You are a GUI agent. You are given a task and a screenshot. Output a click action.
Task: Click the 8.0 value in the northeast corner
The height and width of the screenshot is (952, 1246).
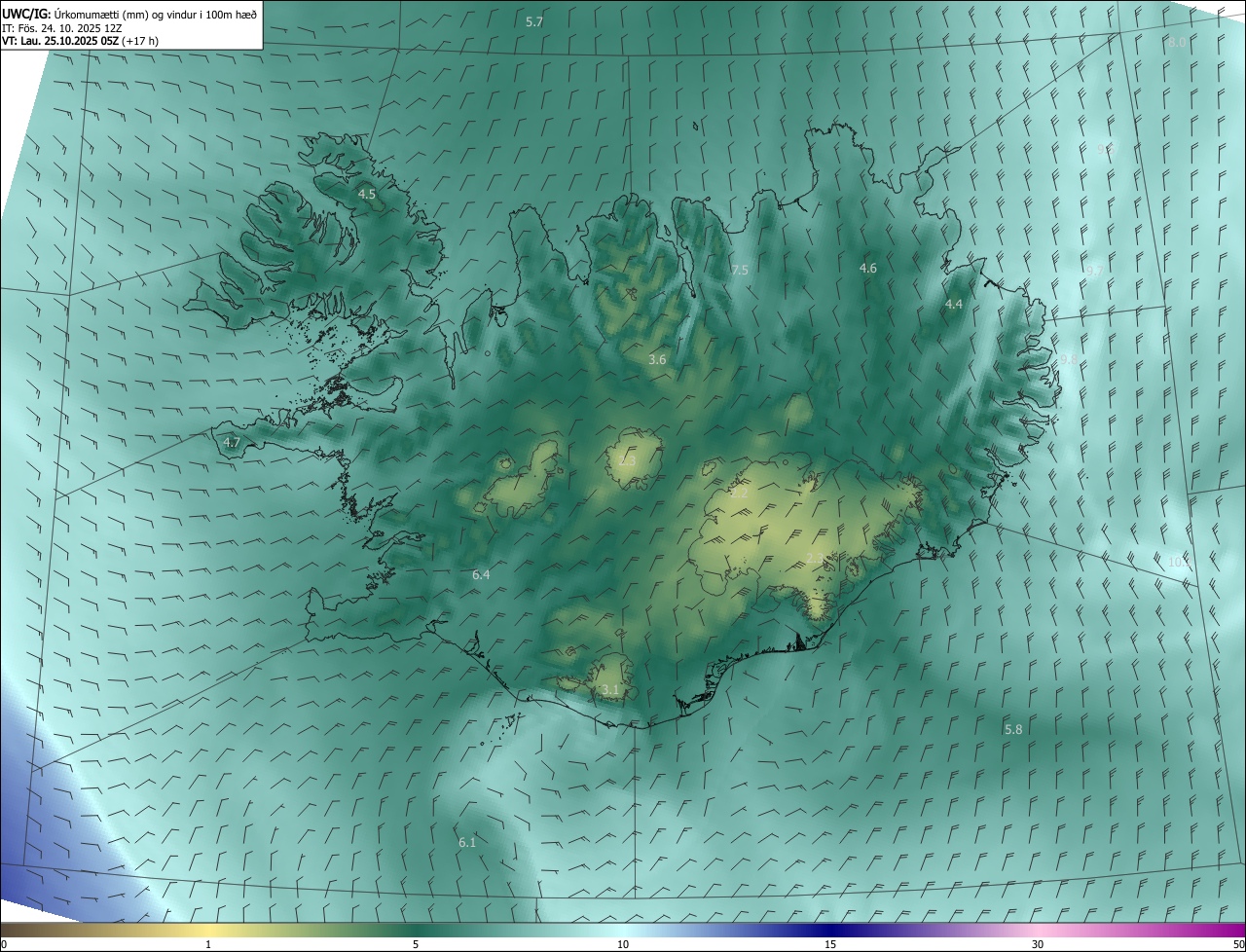pyautogui.click(x=1177, y=43)
